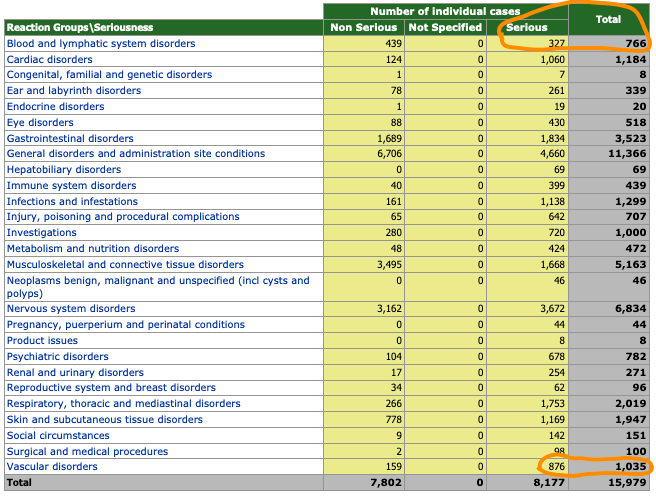Open Cardiac disorders link

[x=49, y=59]
